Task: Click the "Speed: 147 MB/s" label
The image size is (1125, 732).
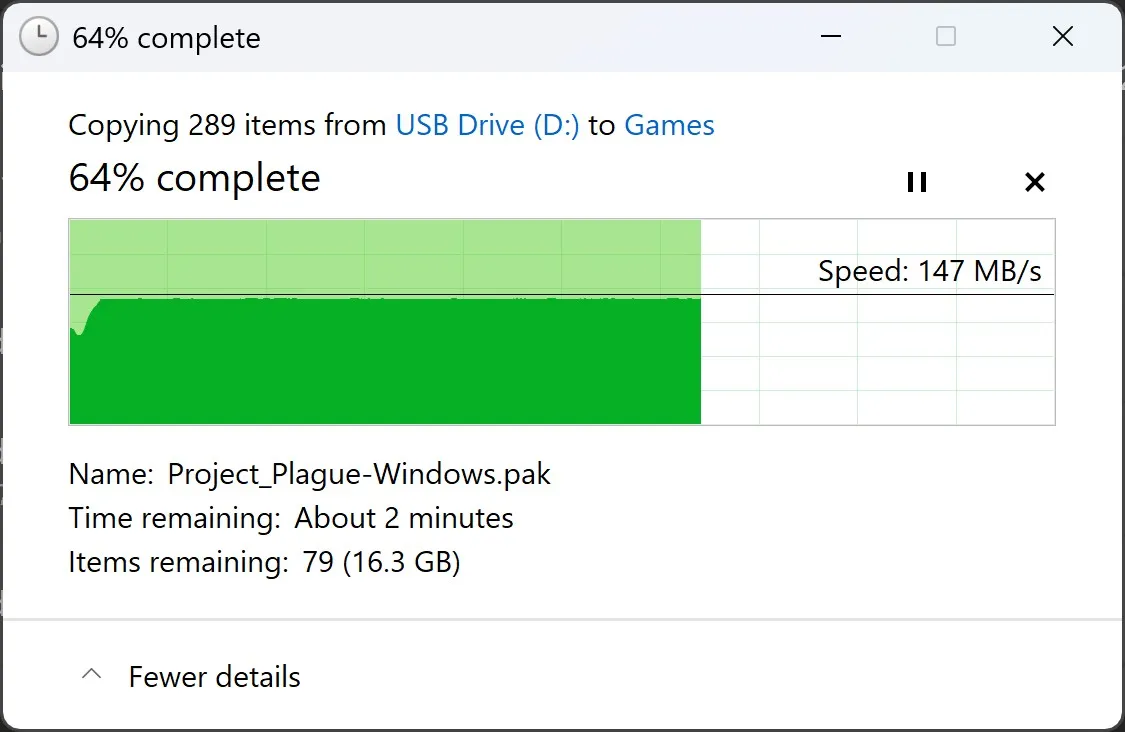Action: coord(929,271)
